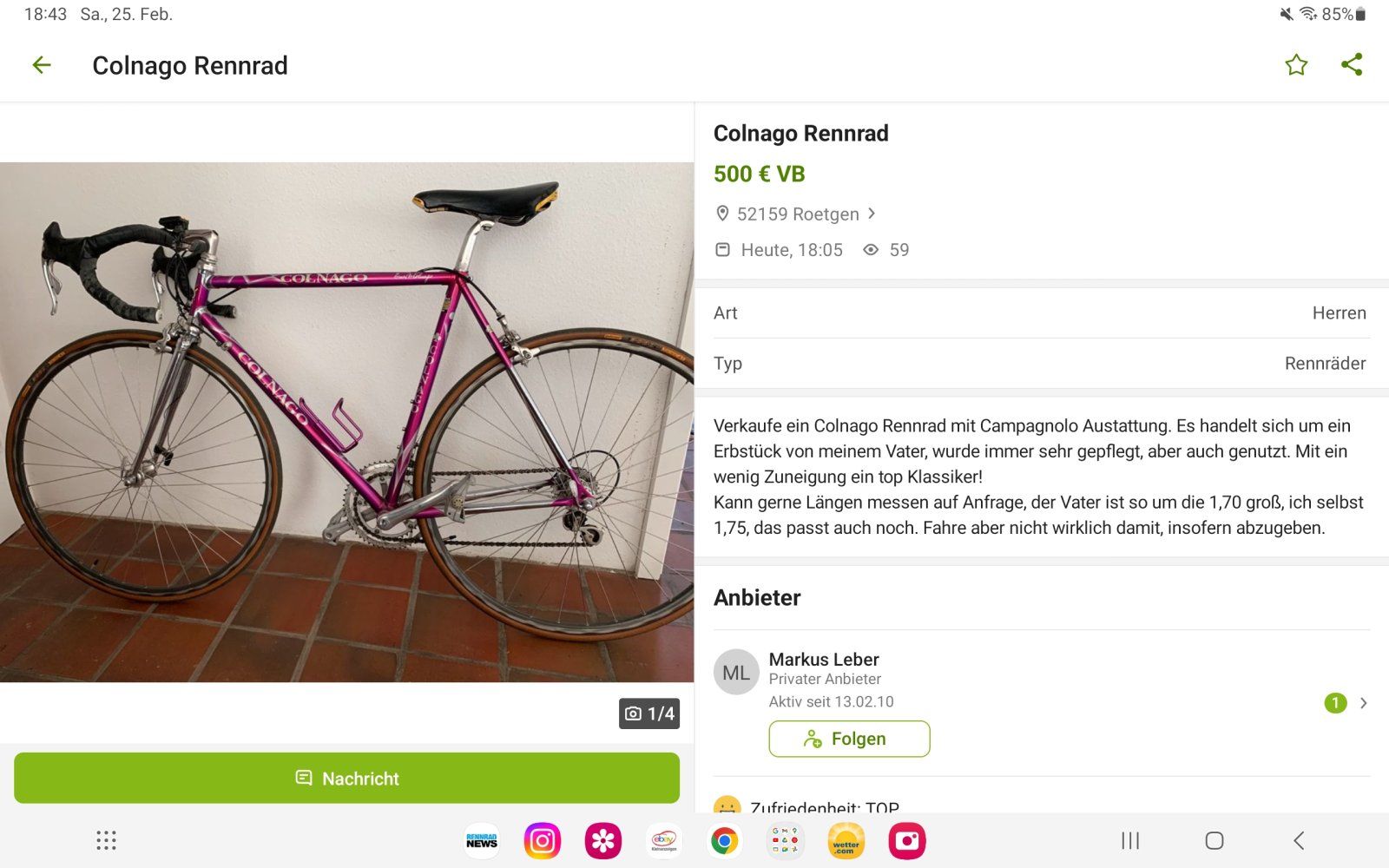Viewport: 1389px width, 868px height.
Task: Tap the share icon
Action: pyautogui.click(x=1352, y=65)
